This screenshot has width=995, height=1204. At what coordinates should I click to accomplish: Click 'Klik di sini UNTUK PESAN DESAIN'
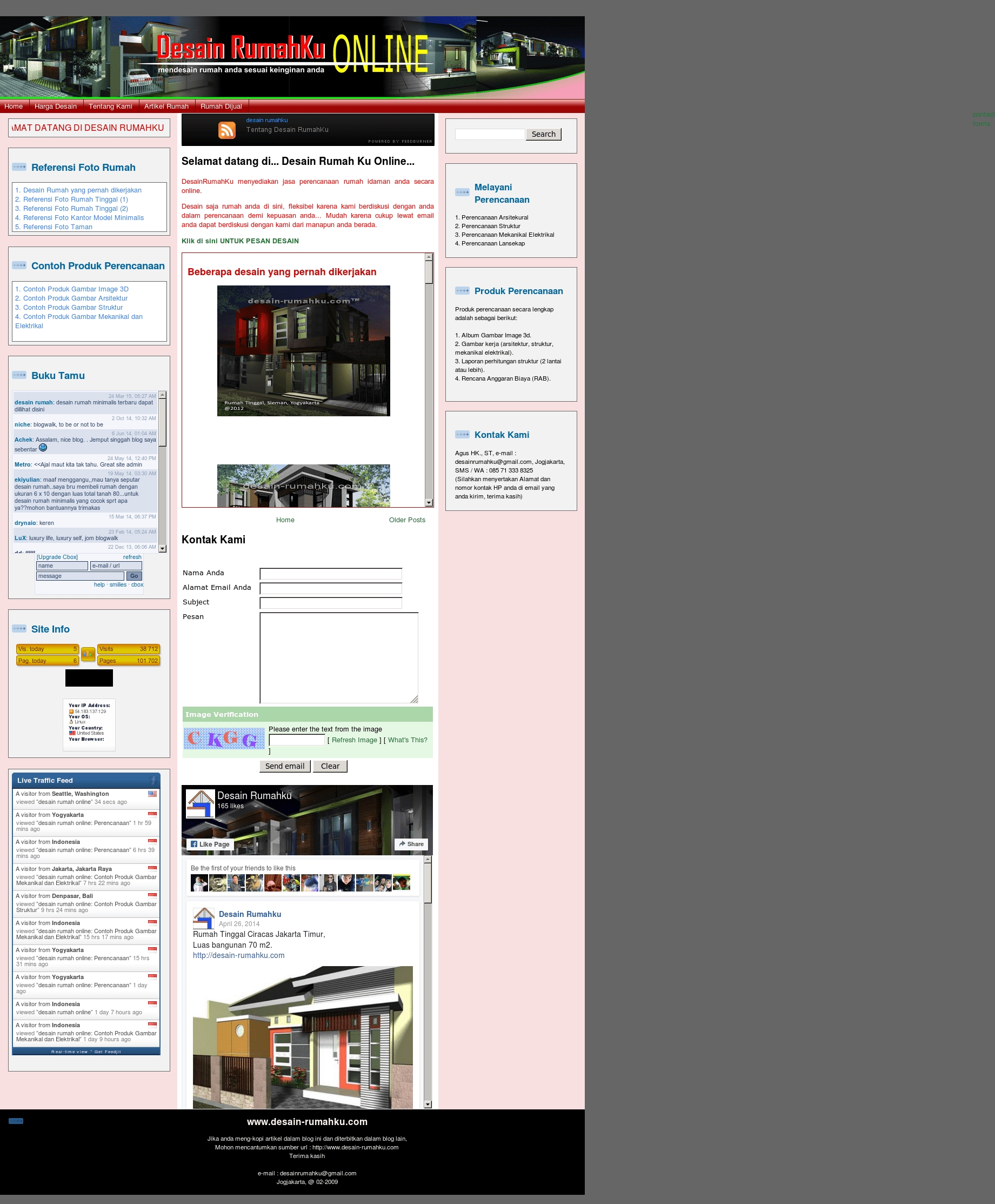(x=240, y=241)
